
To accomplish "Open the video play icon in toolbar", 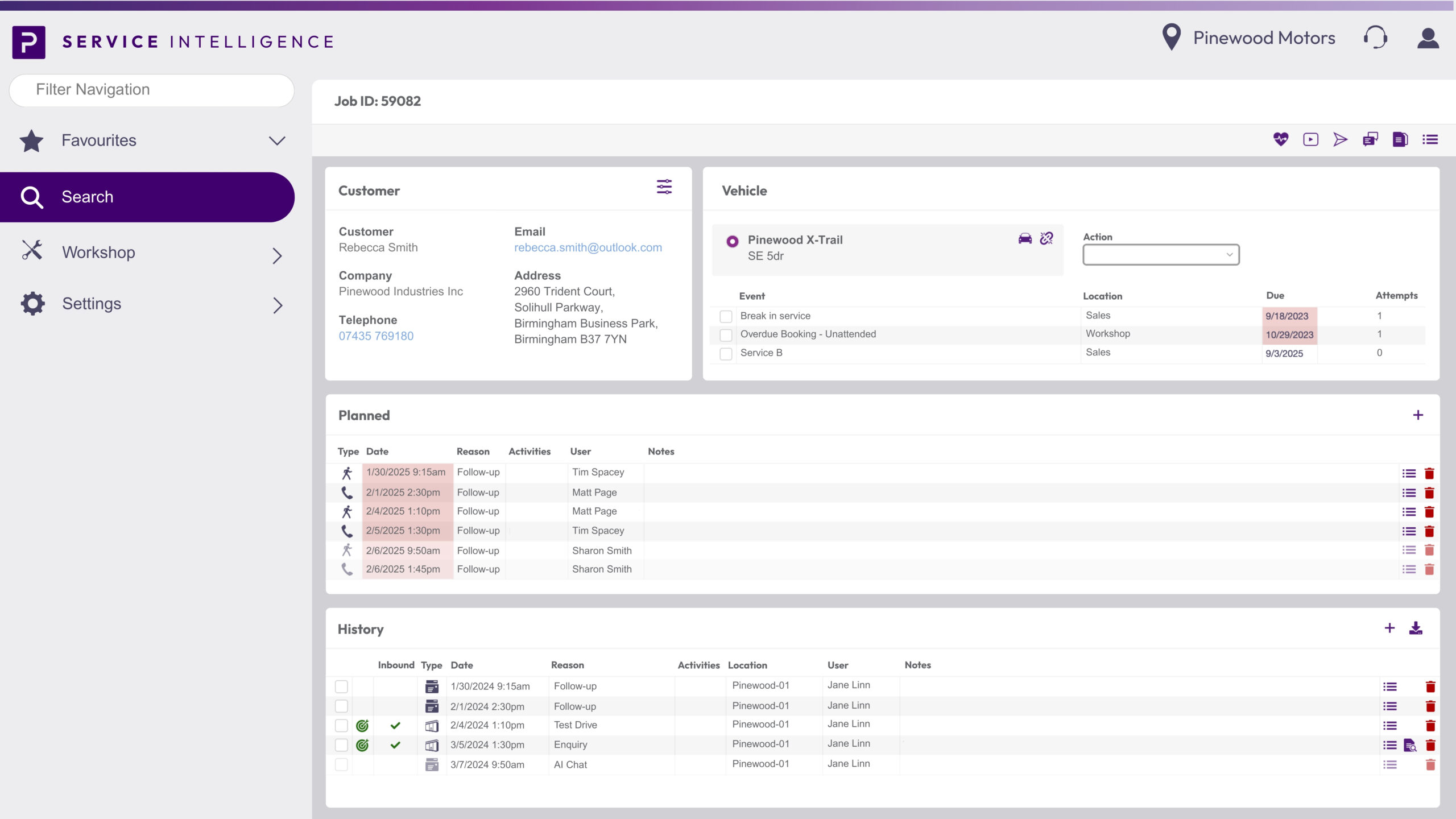I will click(x=1310, y=139).
